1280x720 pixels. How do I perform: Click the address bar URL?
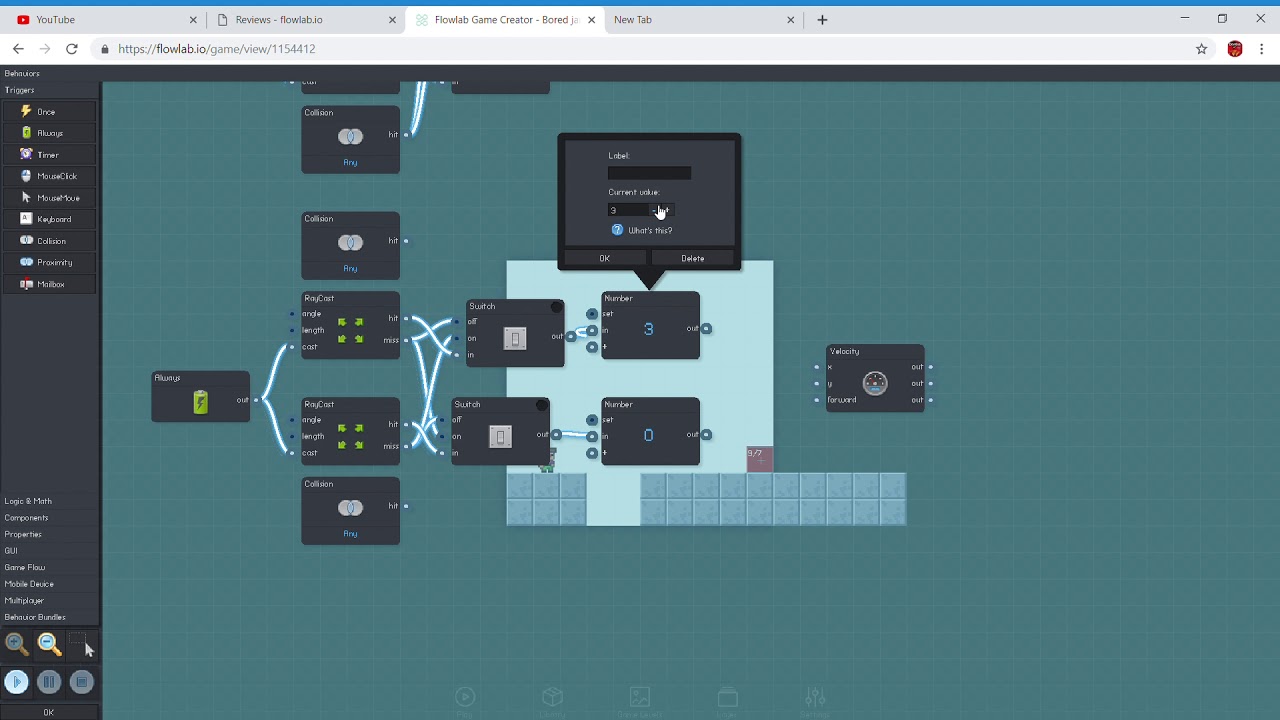pyautogui.click(x=217, y=49)
